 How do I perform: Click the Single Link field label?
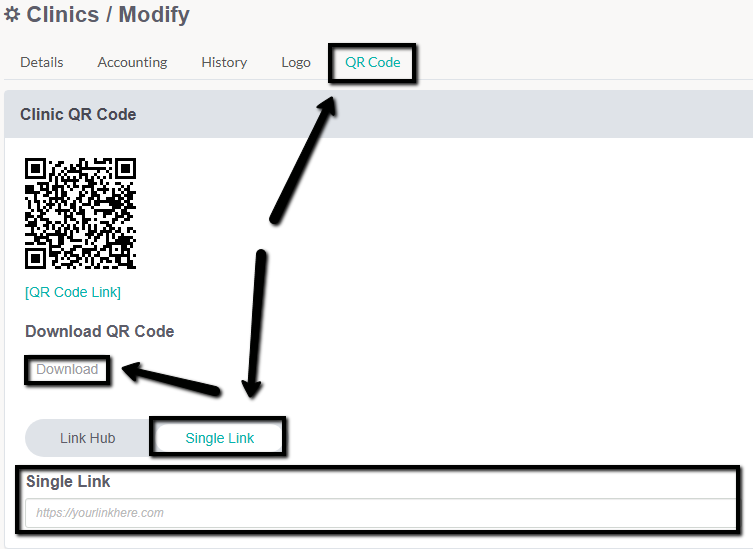[68, 481]
